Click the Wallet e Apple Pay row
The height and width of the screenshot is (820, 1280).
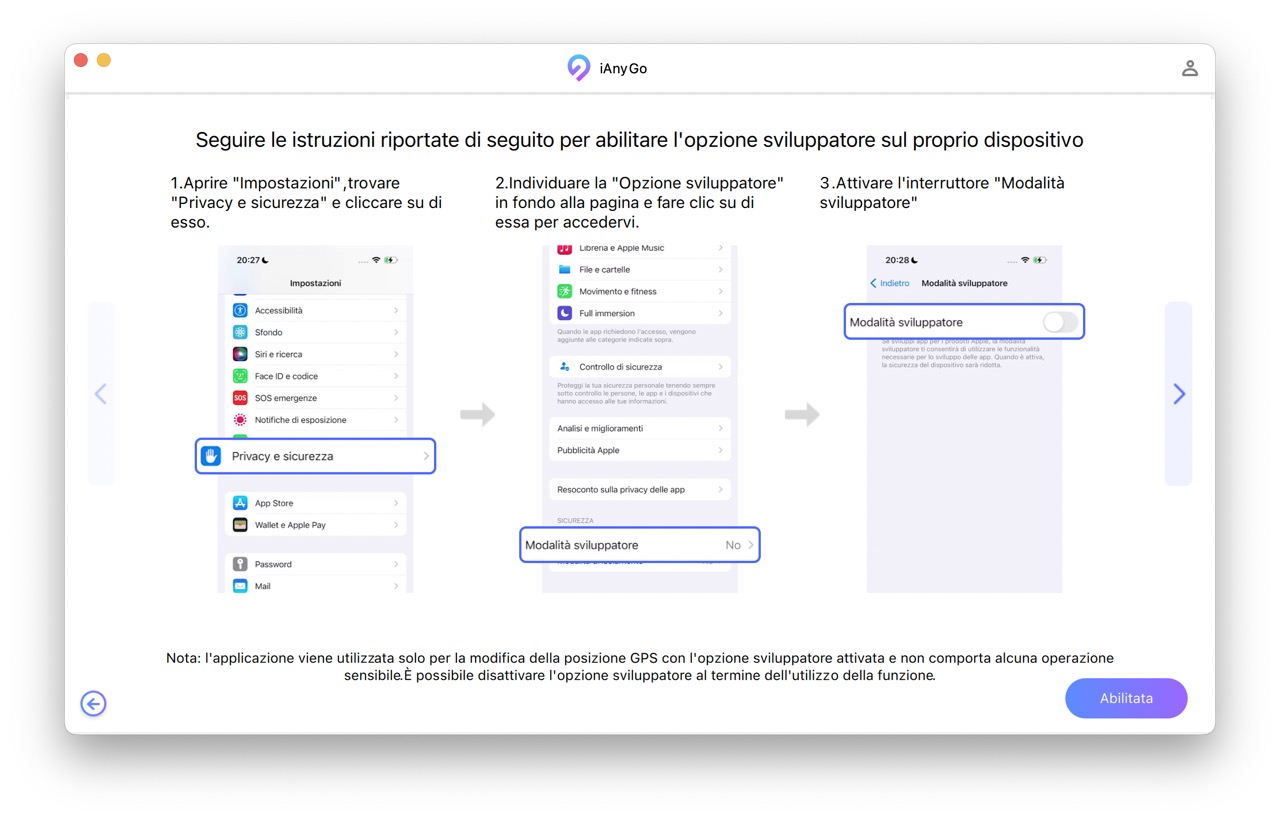316,525
